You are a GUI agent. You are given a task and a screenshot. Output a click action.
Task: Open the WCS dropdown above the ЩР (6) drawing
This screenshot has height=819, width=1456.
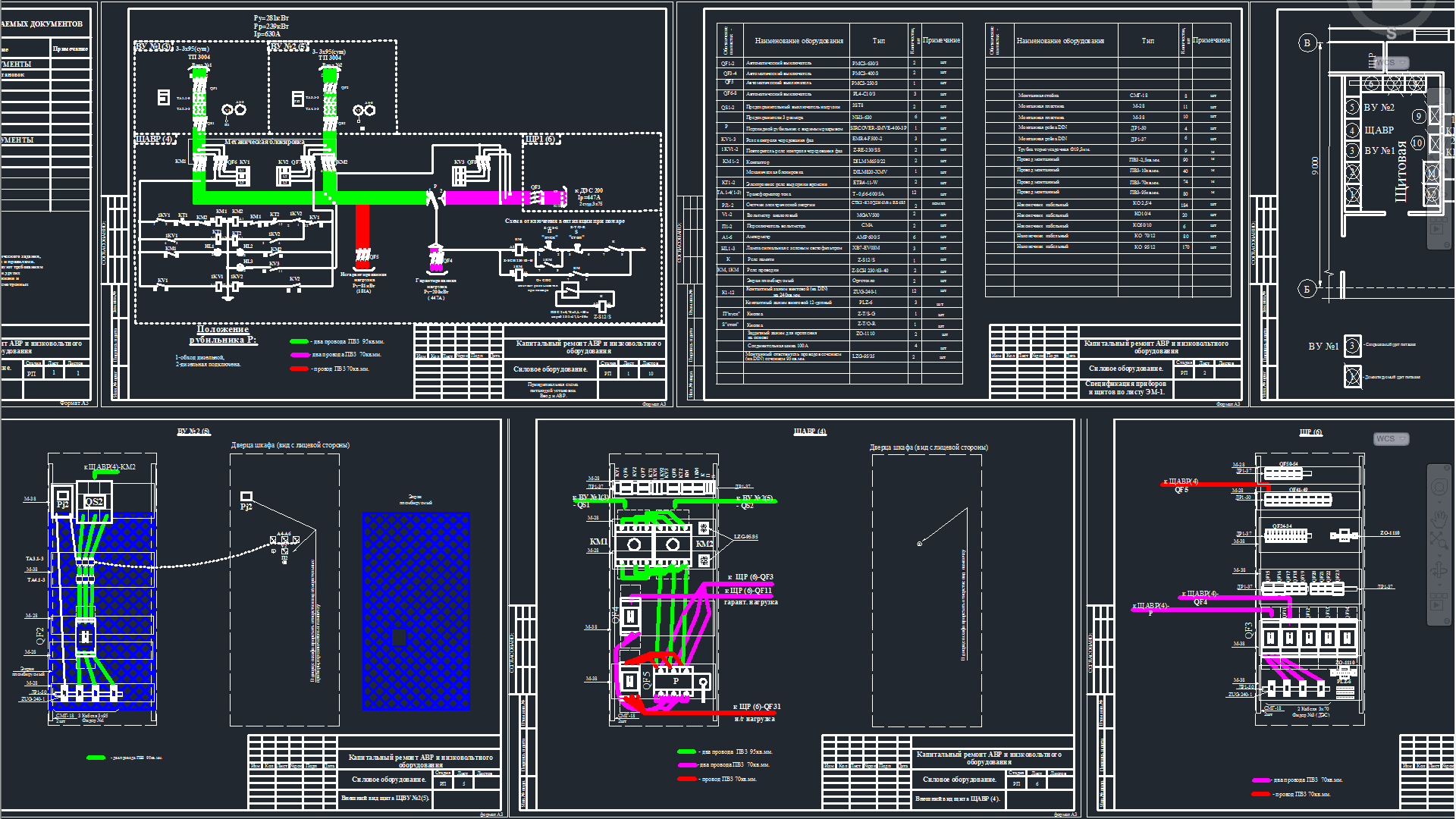1392,439
